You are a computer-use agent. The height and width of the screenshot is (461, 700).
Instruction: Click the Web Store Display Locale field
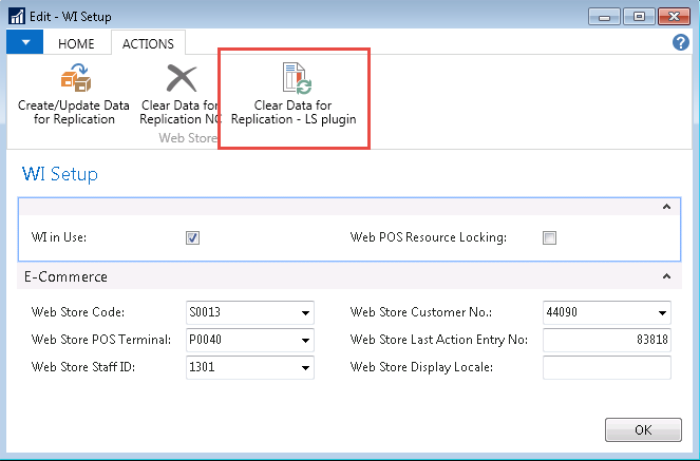coord(606,367)
